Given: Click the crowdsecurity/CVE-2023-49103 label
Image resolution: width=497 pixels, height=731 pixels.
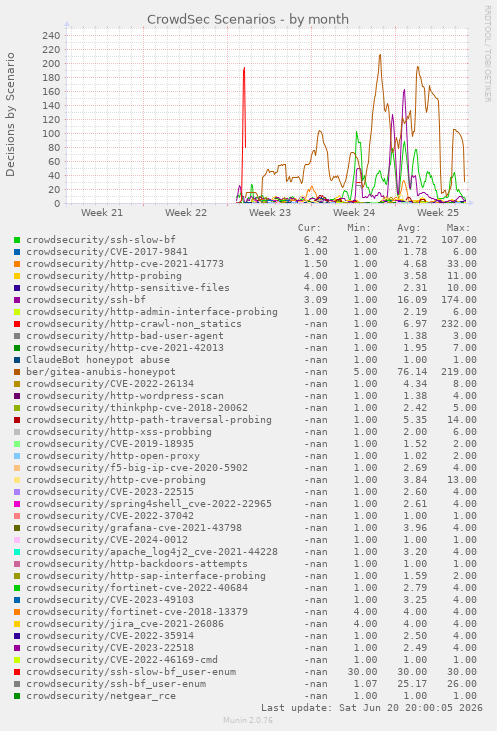Looking at the screenshot, I should [110, 600].
